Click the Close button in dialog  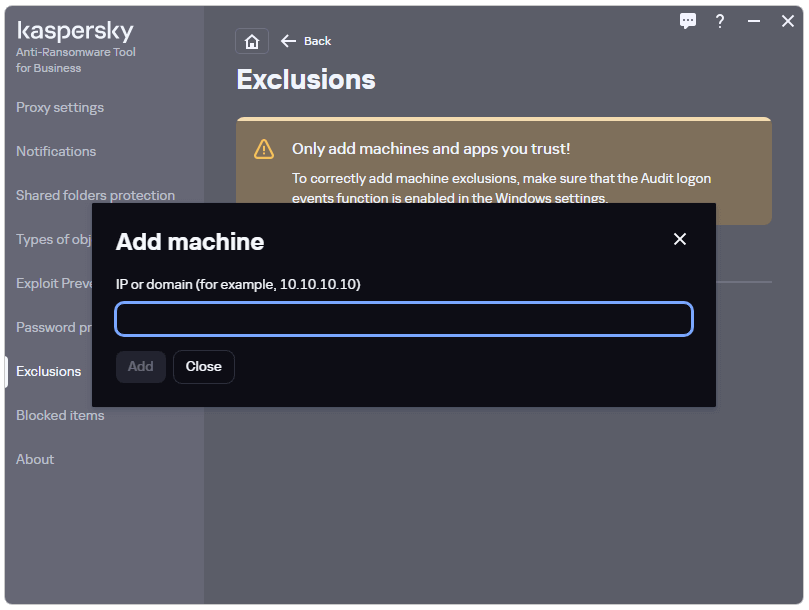pos(204,367)
